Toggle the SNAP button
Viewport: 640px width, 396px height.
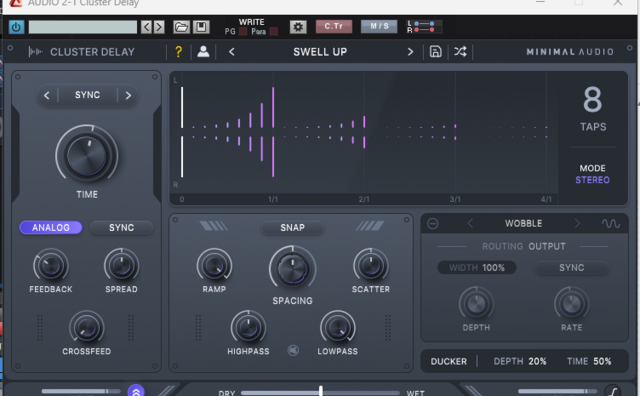292,227
